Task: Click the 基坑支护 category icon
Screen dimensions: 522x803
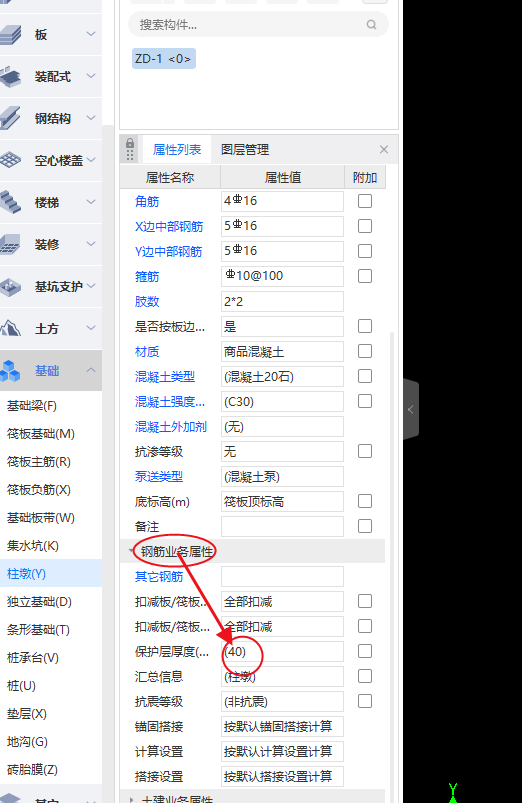Action: click(x=11, y=287)
